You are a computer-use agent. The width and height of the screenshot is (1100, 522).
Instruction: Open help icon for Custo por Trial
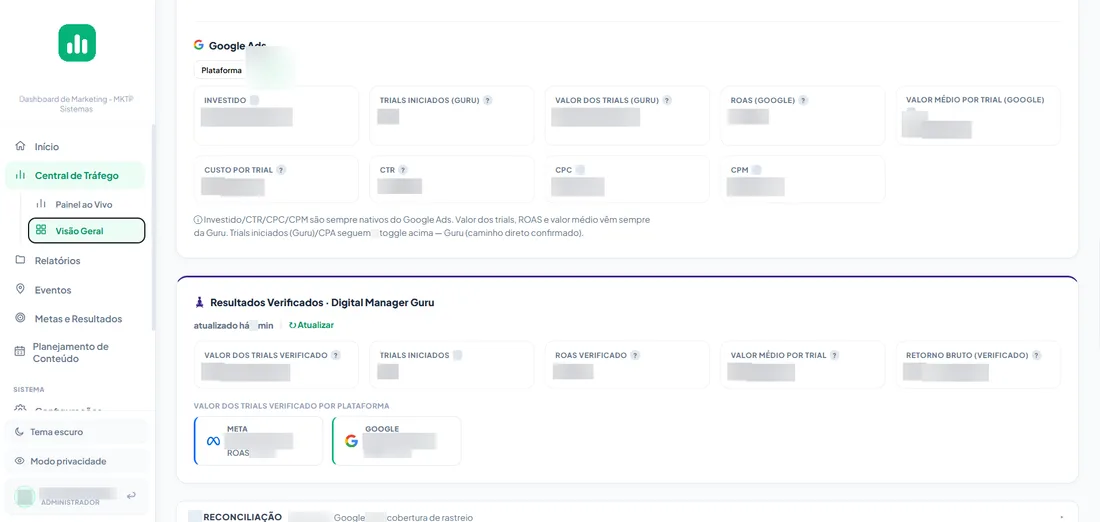[281, 170]
